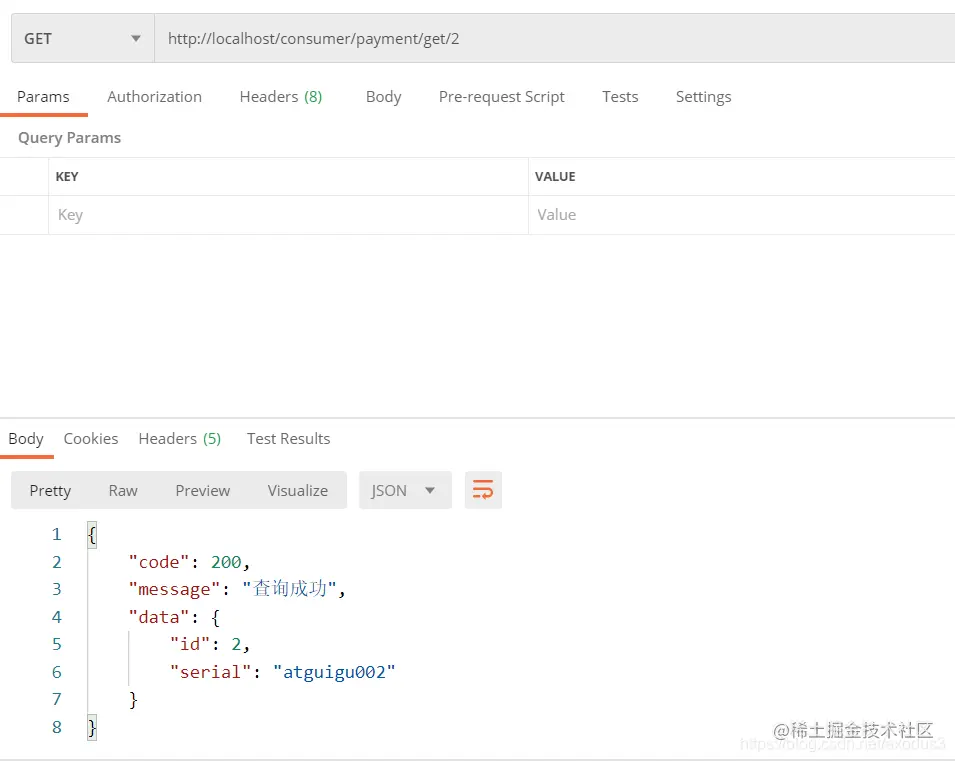Screen dimensions: 955x762
Task: Select the response Body tab
Action: pyautogui.click(x=26, y=439)
